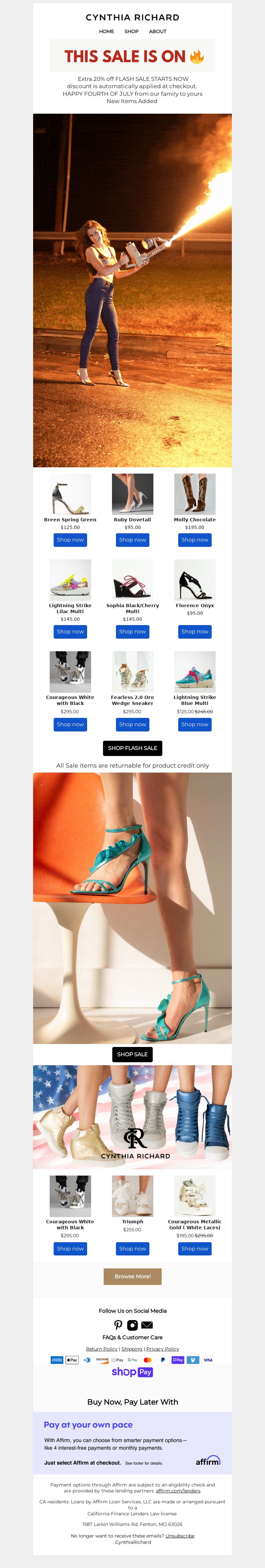Click the Apple Pay payment icon
Screen dimensions: 265x1568
point(72,1360)
